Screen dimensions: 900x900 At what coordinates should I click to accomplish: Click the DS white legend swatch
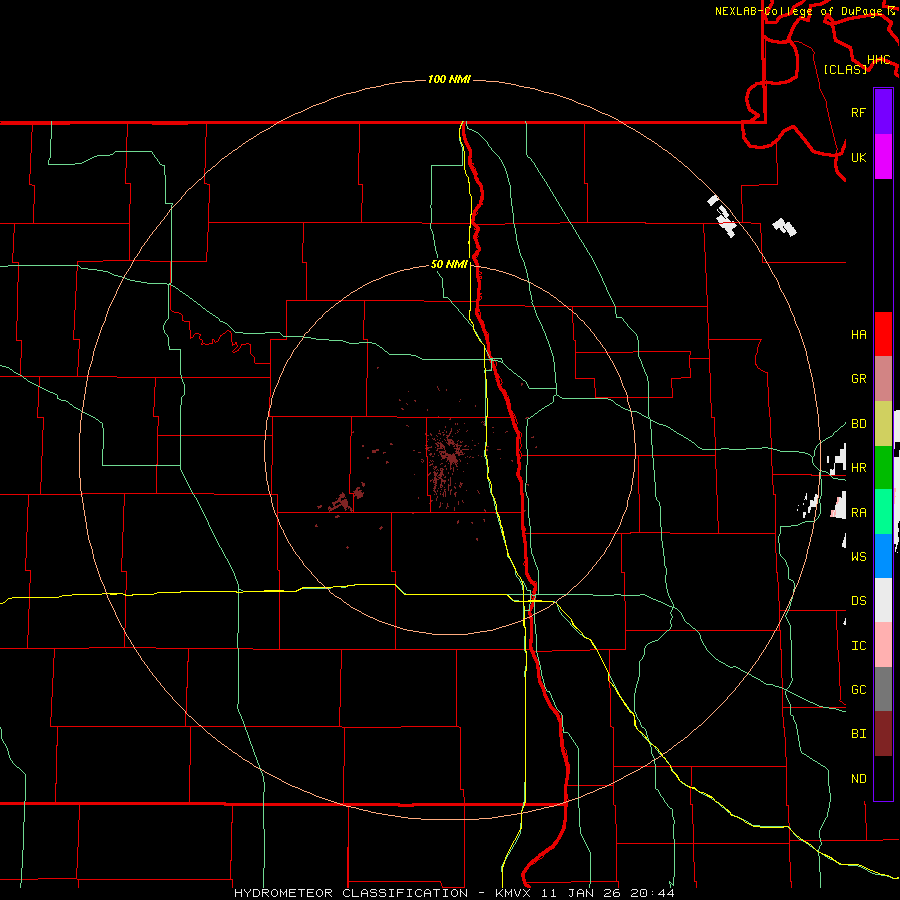[883, 600]
